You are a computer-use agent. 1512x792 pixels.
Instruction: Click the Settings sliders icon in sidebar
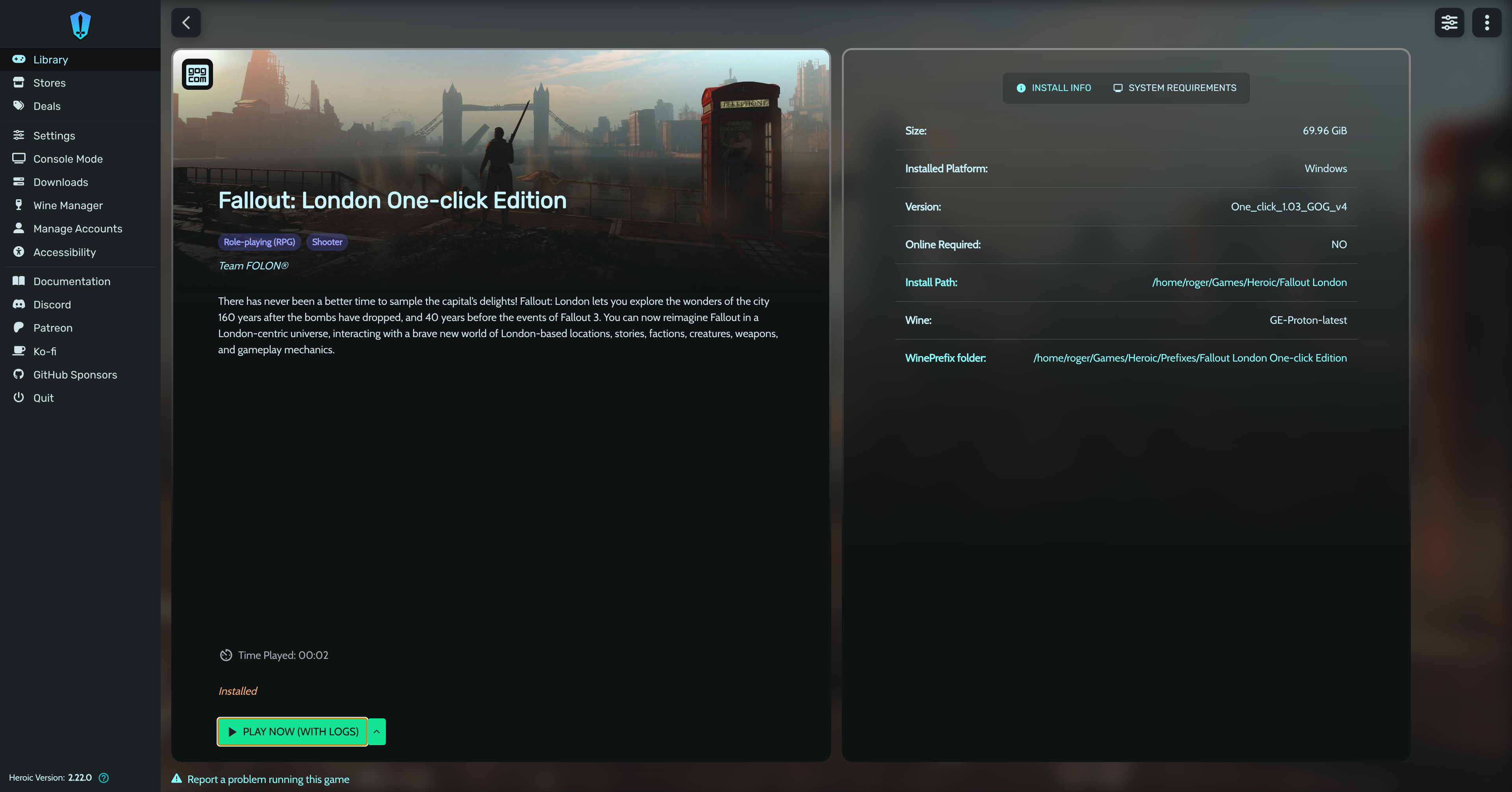pos(19,135)
